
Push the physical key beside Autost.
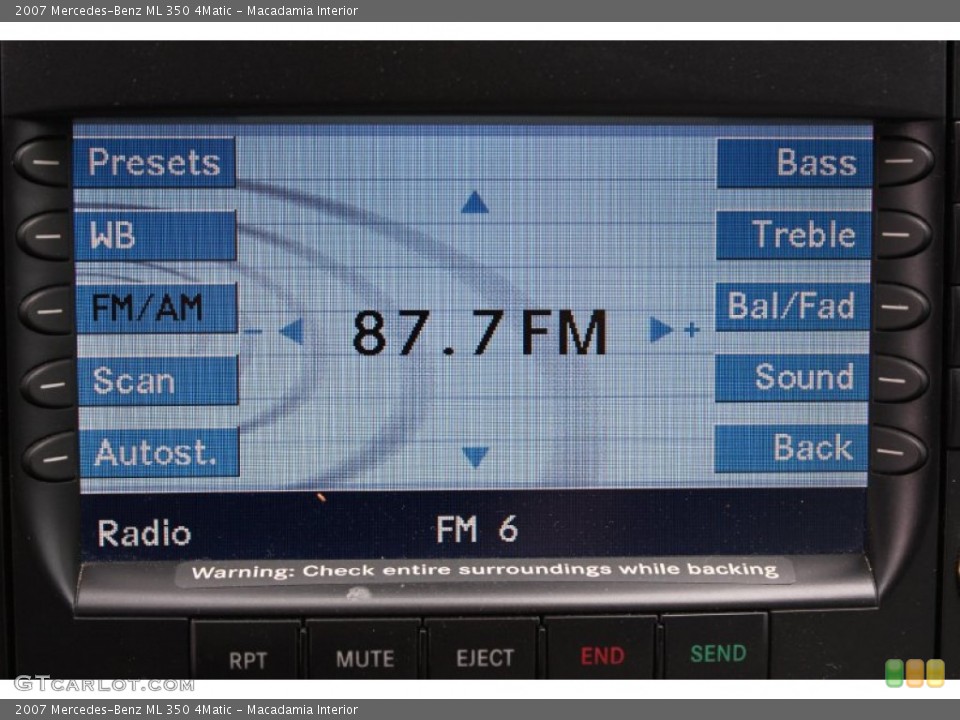pos(51,457)
